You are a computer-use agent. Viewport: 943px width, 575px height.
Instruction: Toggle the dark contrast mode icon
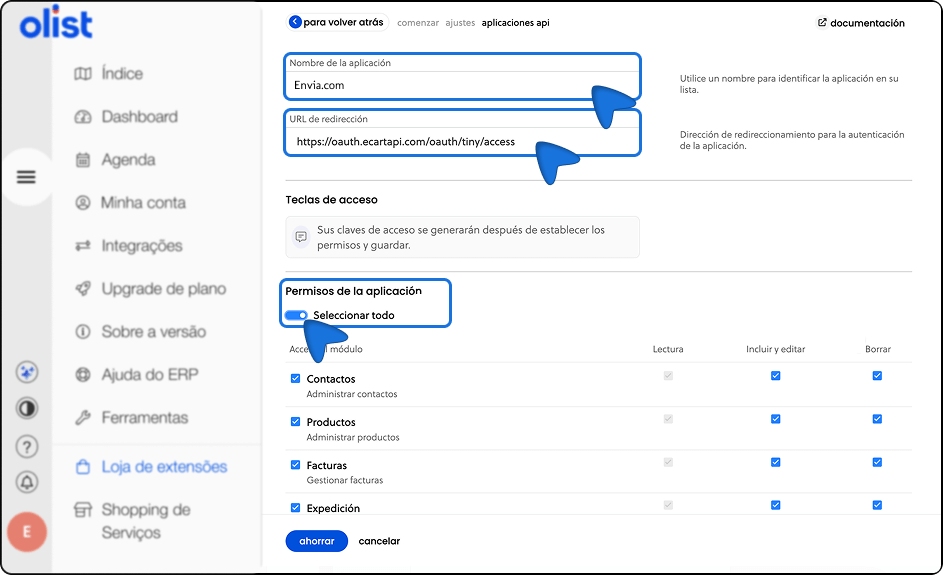click(27, 408)
